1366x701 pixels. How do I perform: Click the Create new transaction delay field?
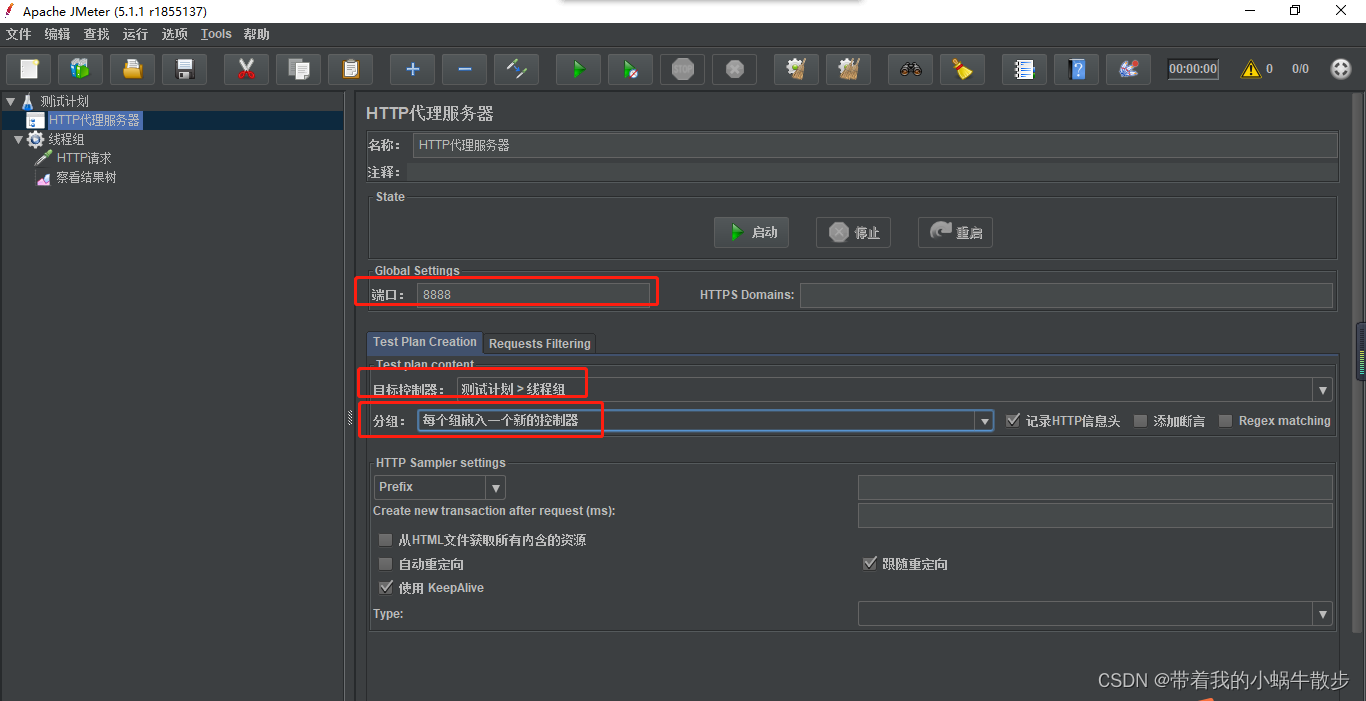pos(1095,515)
